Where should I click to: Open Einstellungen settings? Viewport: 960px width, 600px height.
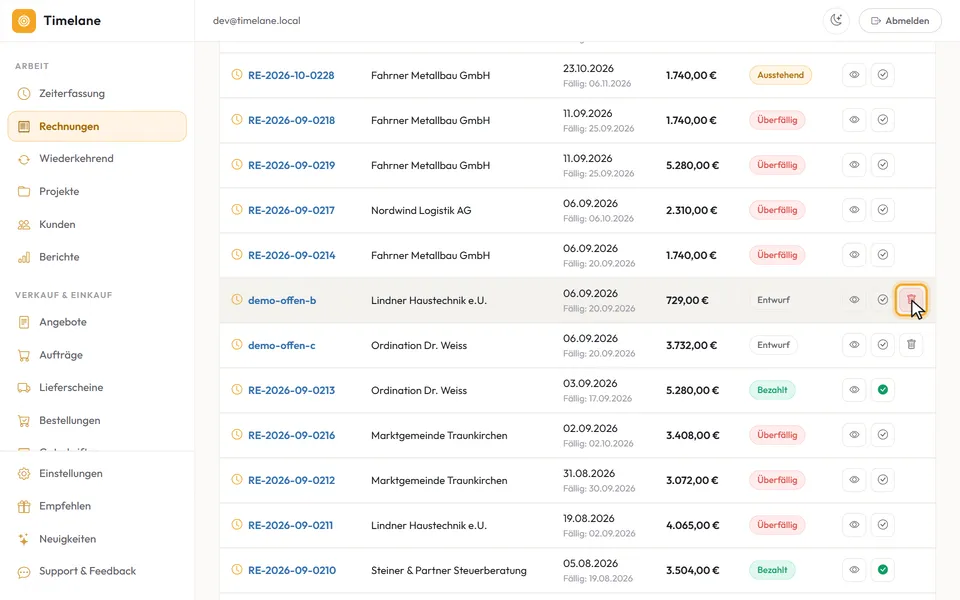97,473
